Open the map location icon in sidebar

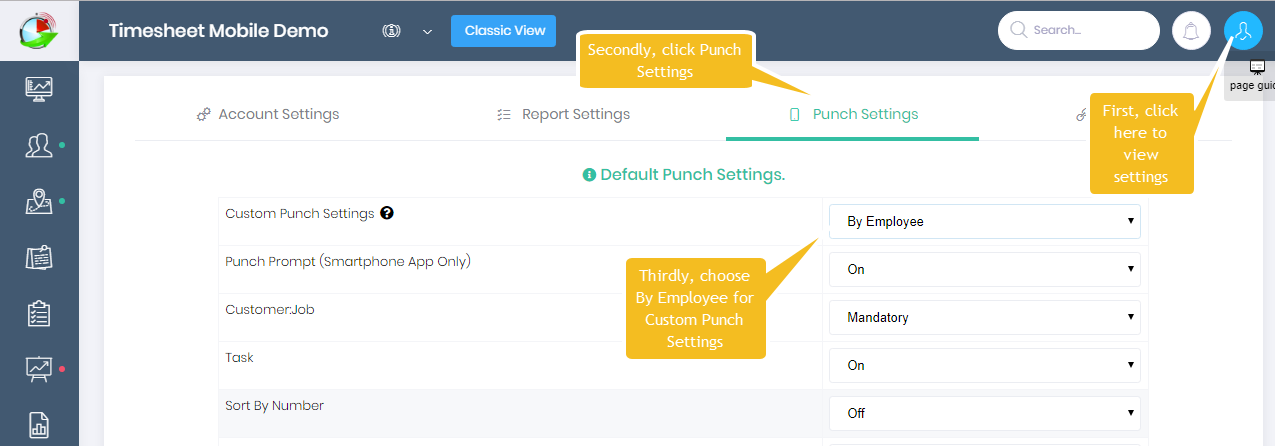(39, 201)
